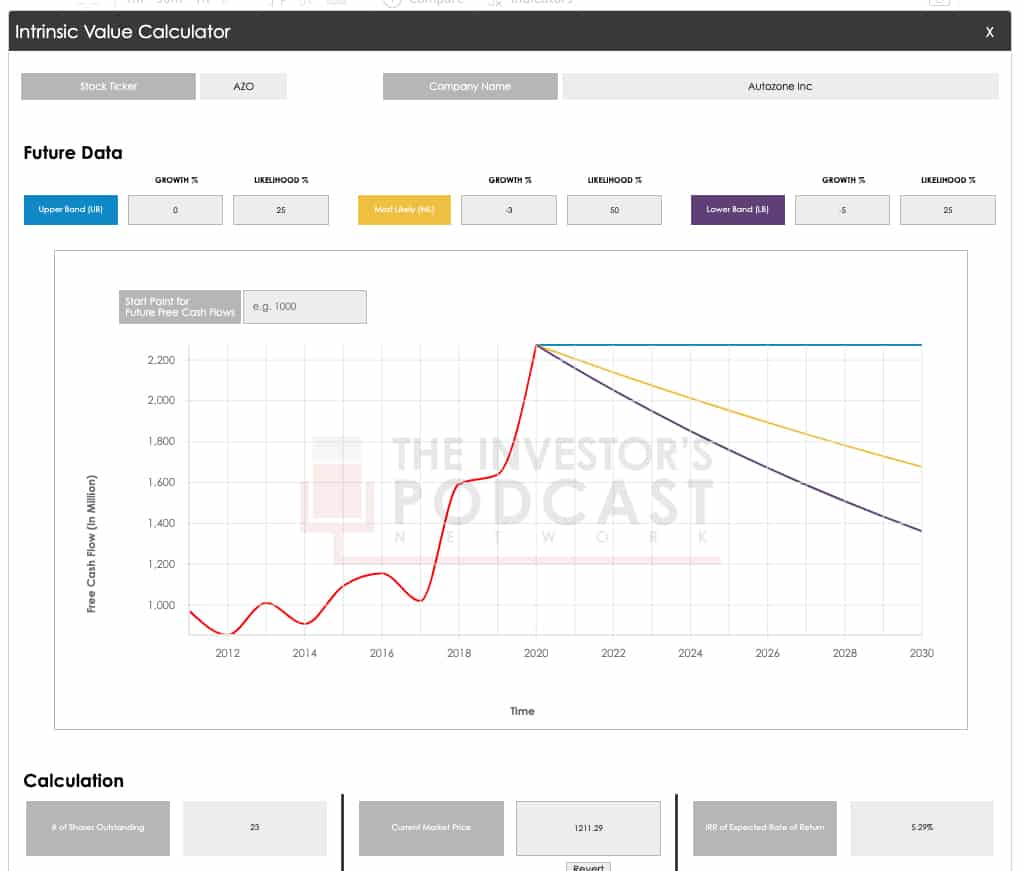Select the shares outstanding value 23
This screenshot has height=871, width=1021.
tap(255, 828)
